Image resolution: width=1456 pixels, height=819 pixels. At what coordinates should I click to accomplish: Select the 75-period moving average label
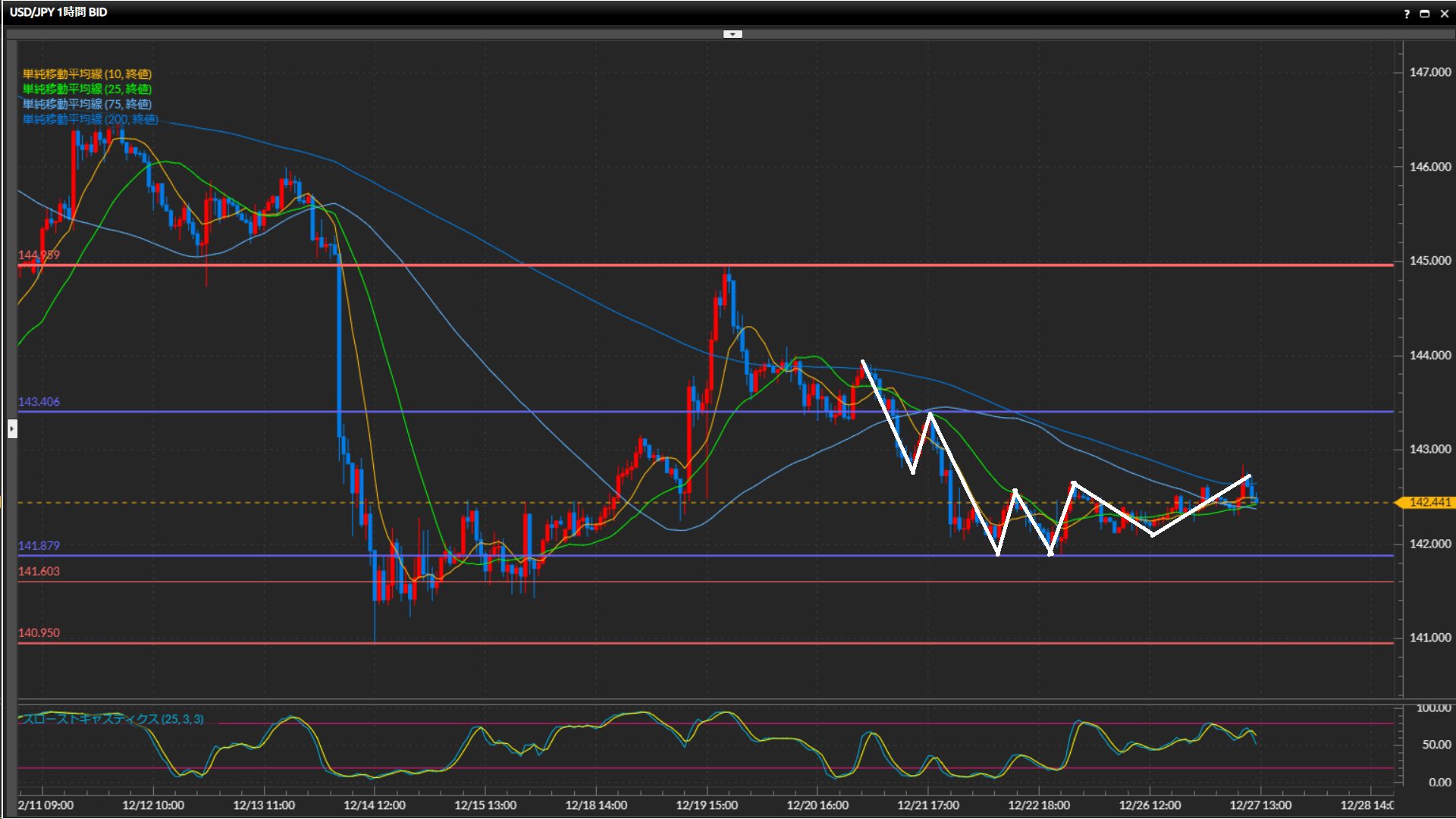click(x=86, y=104)
